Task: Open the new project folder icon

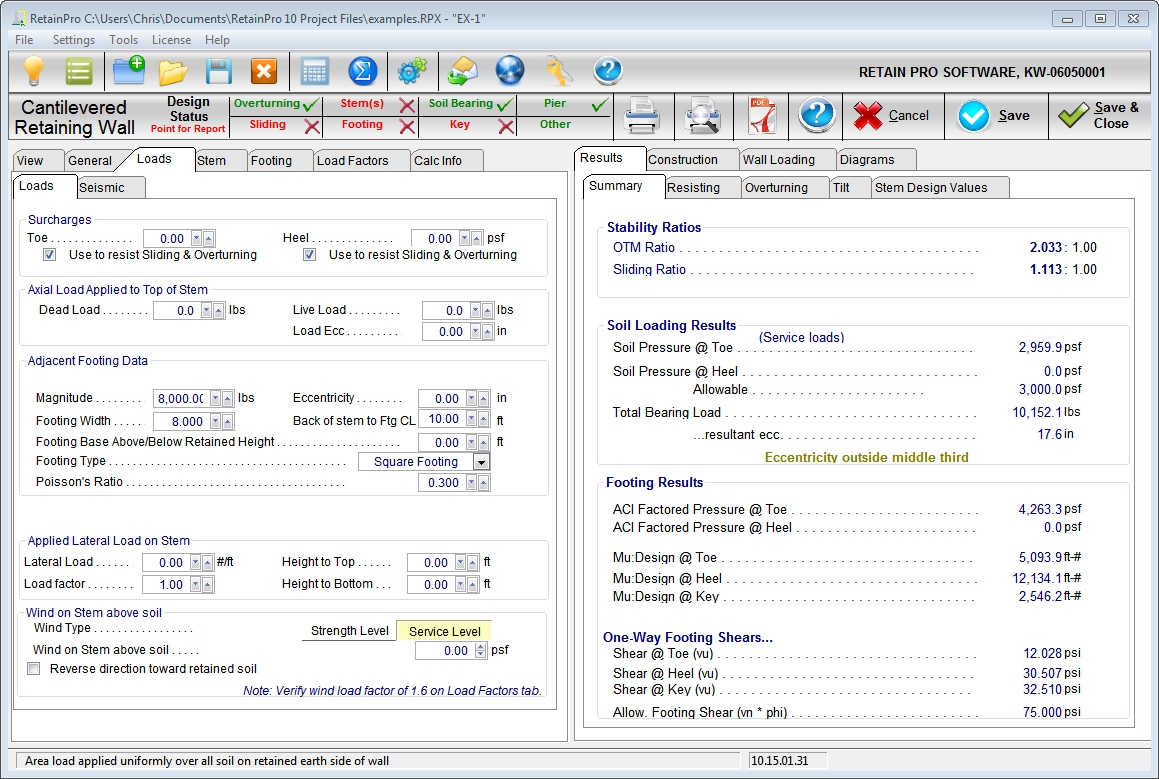Action: 128,71
